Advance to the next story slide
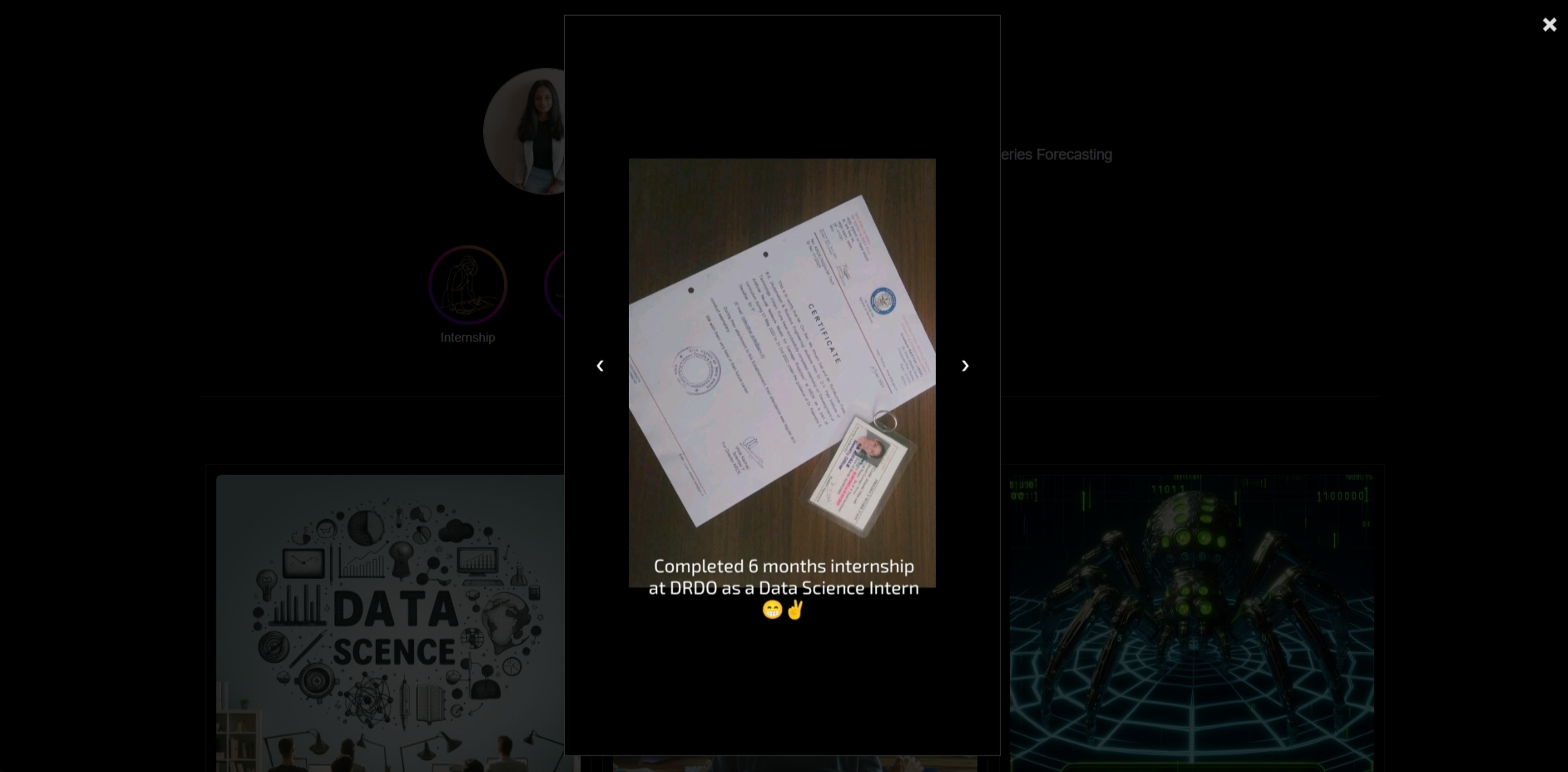The height and width of the screenshot is (772, 1568). 965,366
